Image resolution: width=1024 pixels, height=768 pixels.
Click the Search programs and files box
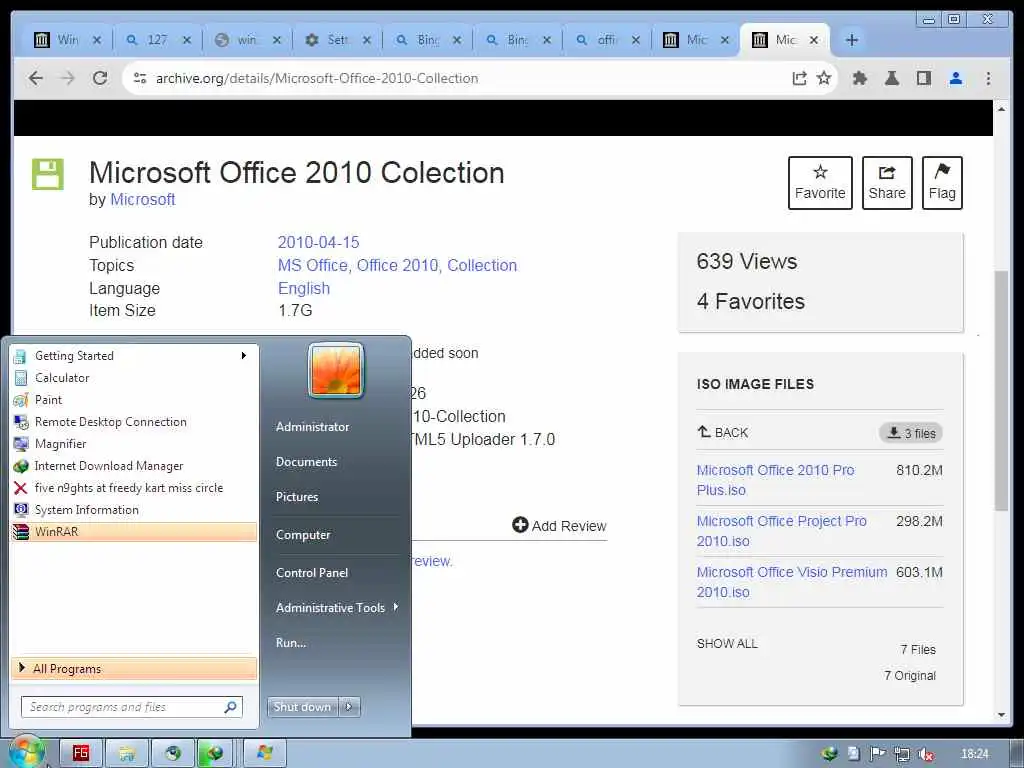pyautogui.click(x=132, y=707)
